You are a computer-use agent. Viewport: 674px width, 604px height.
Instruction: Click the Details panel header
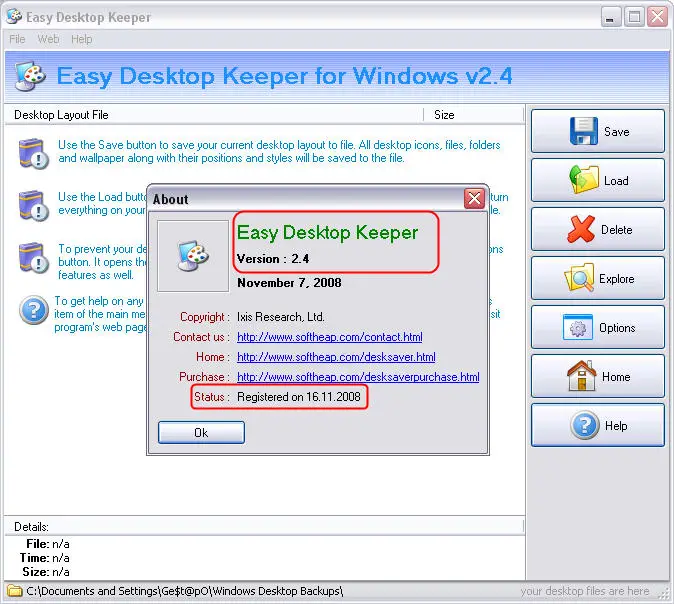(264, 527)
